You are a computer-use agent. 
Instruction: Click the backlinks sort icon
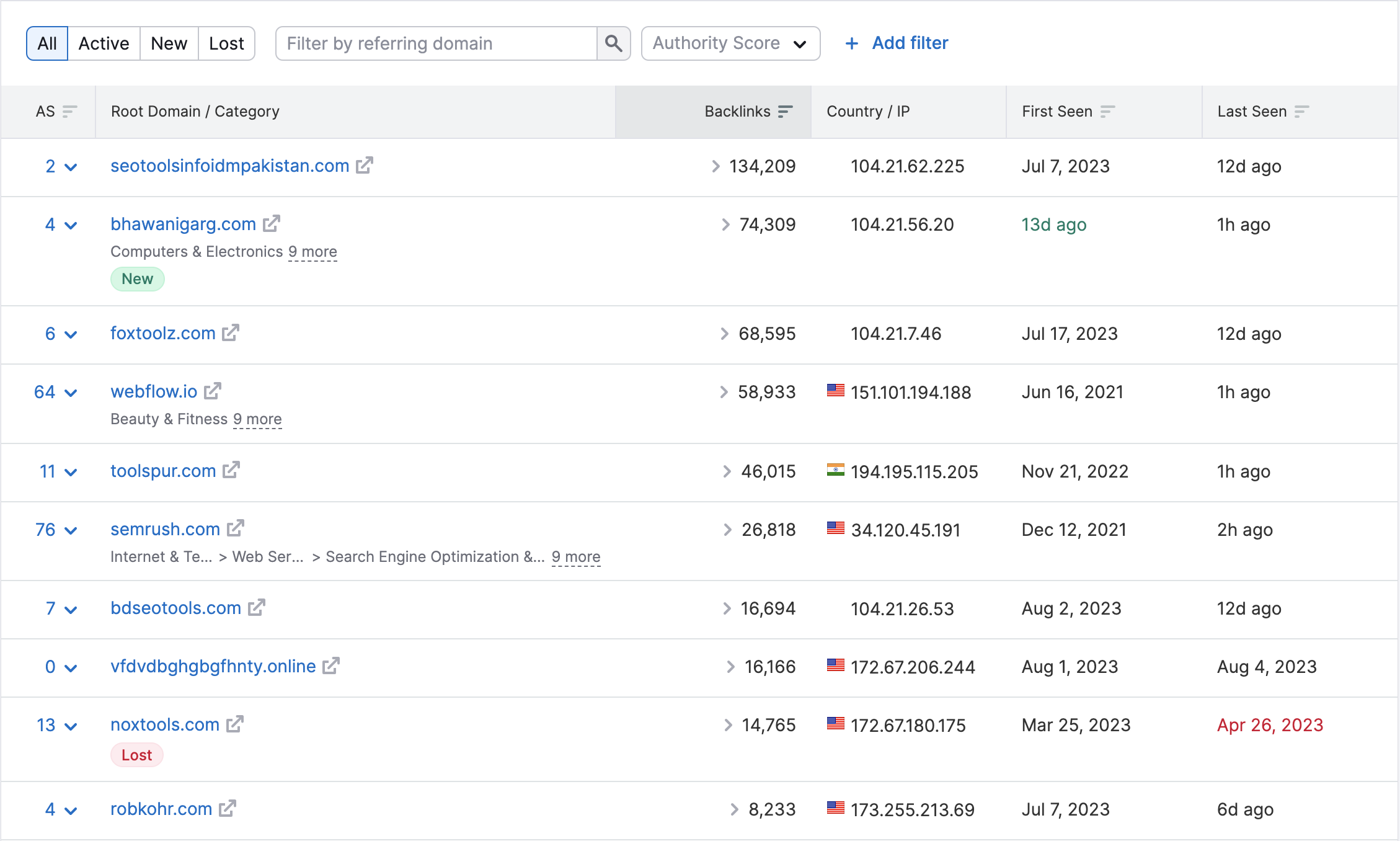point(788,111)
